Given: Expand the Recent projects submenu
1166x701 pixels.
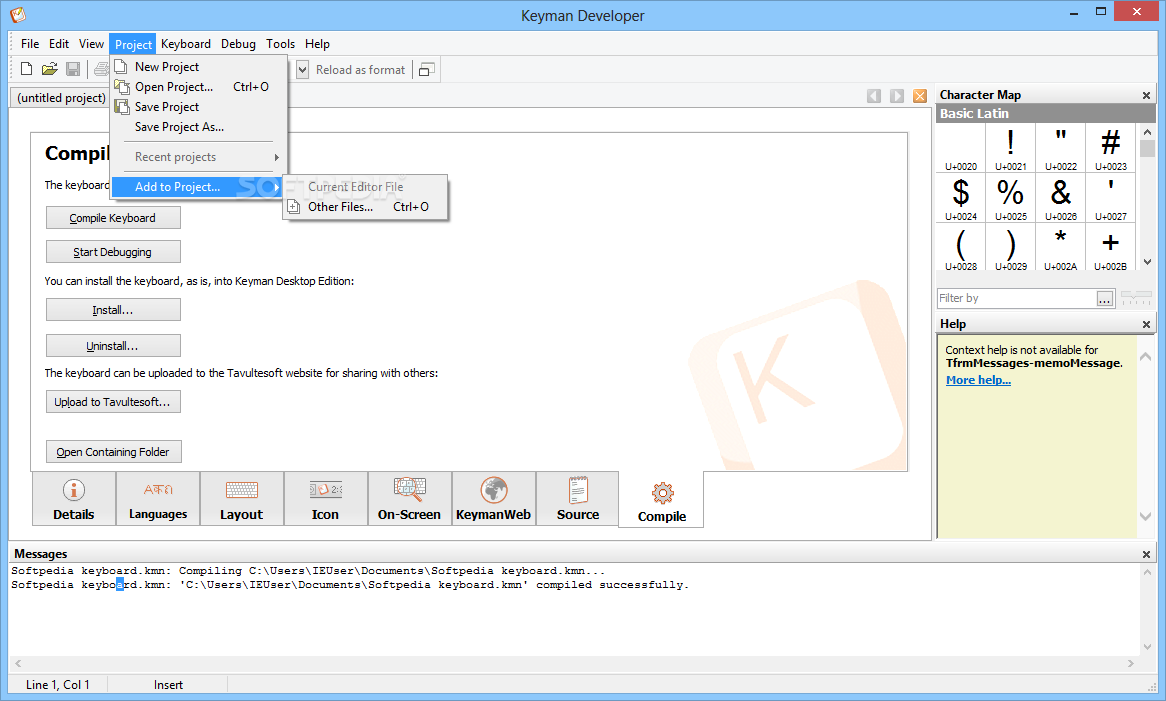Looking at the screenshot, I should pos(199,157).
